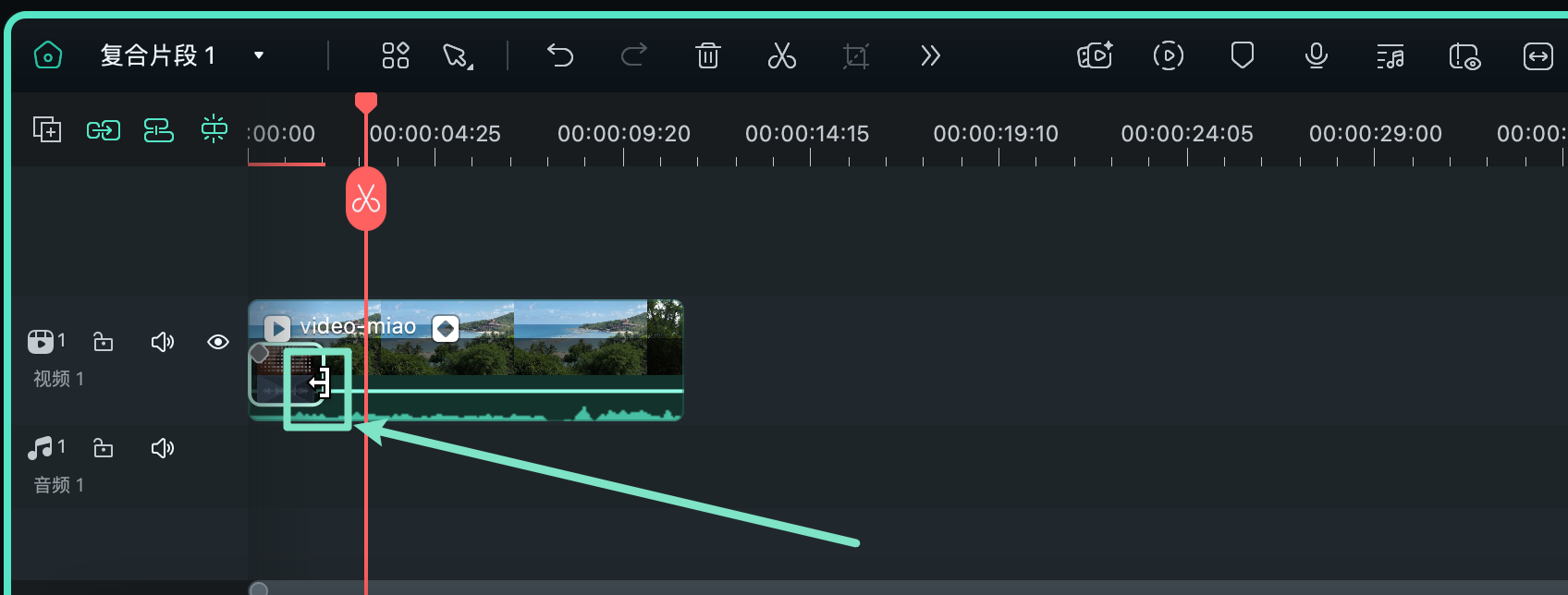Open the 复合片段 1 dropdown arrow
The height and width of the screenshot is (595, 1568).
click(x=259, y=55)
